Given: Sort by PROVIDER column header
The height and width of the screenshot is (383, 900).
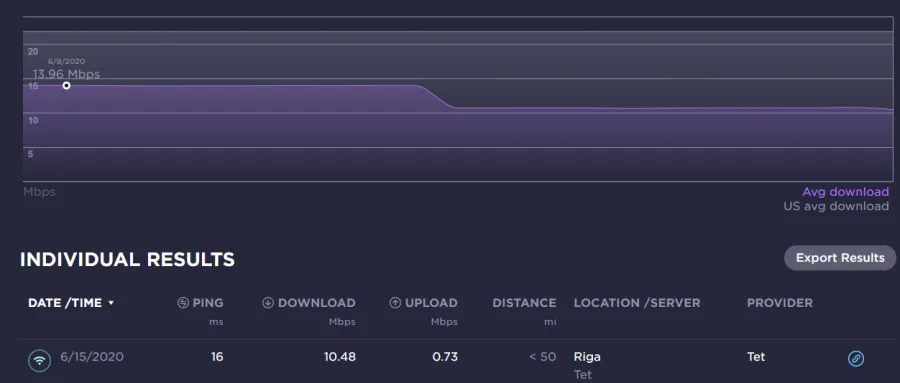Looking at the screenshot, I should click(x=779, y=303).
